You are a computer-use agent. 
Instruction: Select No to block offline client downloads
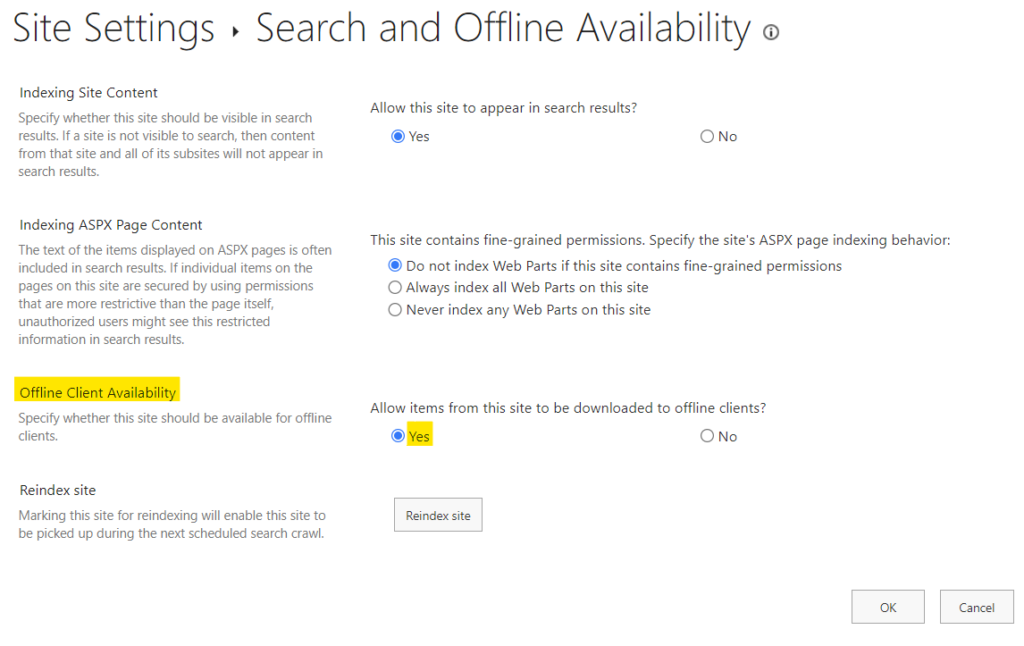(x=707, y=436)
